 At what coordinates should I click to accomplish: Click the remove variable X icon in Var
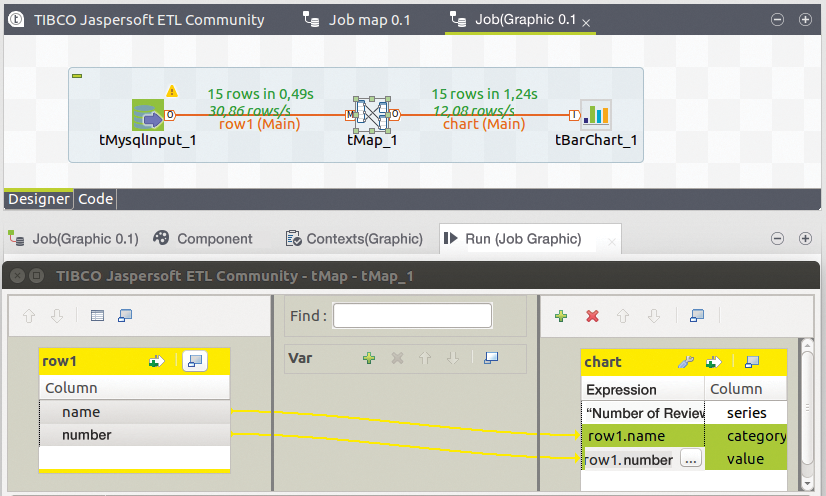tap(397, 359)
